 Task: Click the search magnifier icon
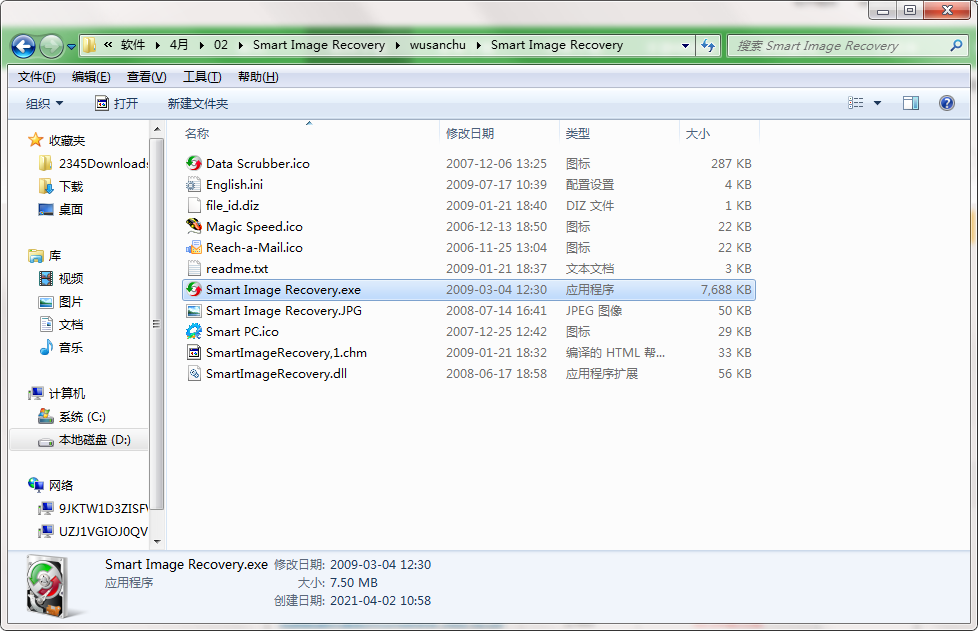click(x=956, y=45)
